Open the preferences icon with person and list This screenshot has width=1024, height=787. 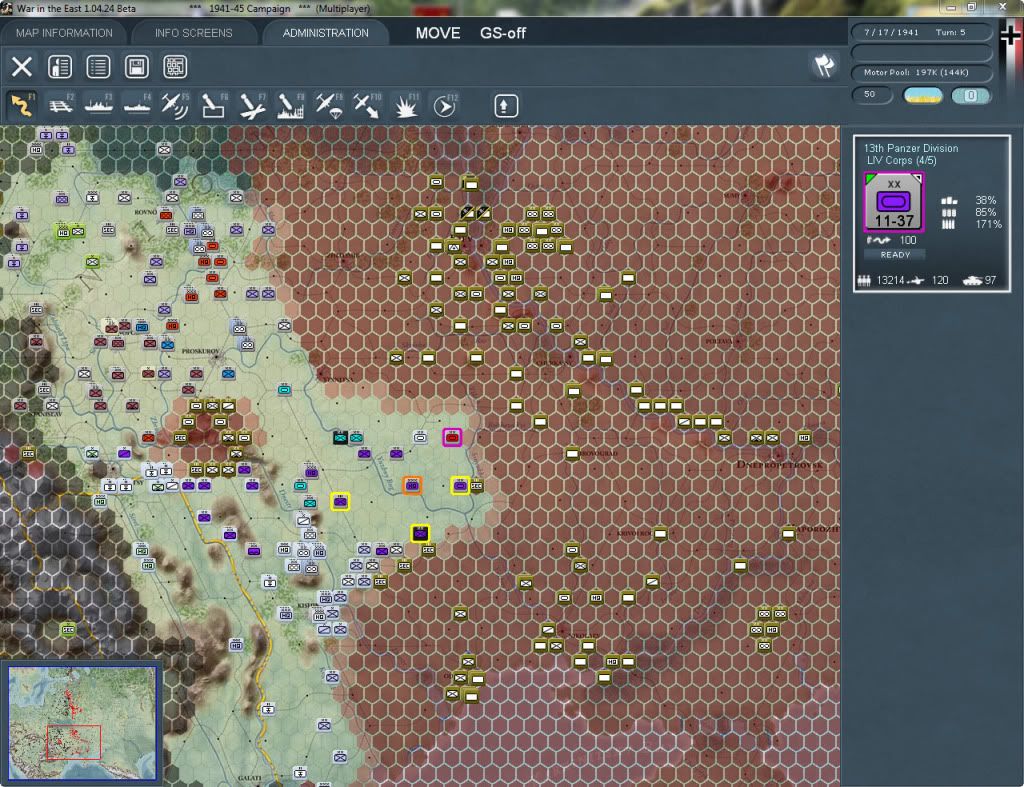tap(60, 67)
